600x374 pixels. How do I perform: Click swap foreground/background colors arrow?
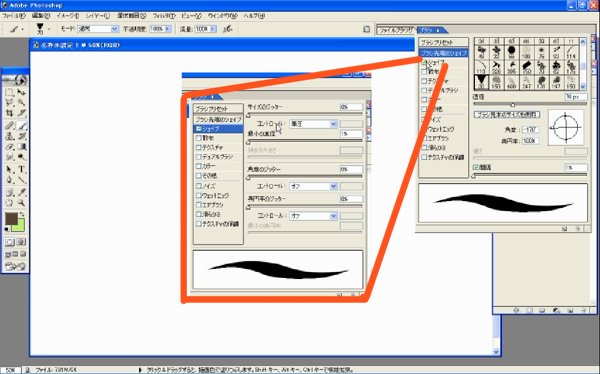pyautogui.click(x=22, y=214)
